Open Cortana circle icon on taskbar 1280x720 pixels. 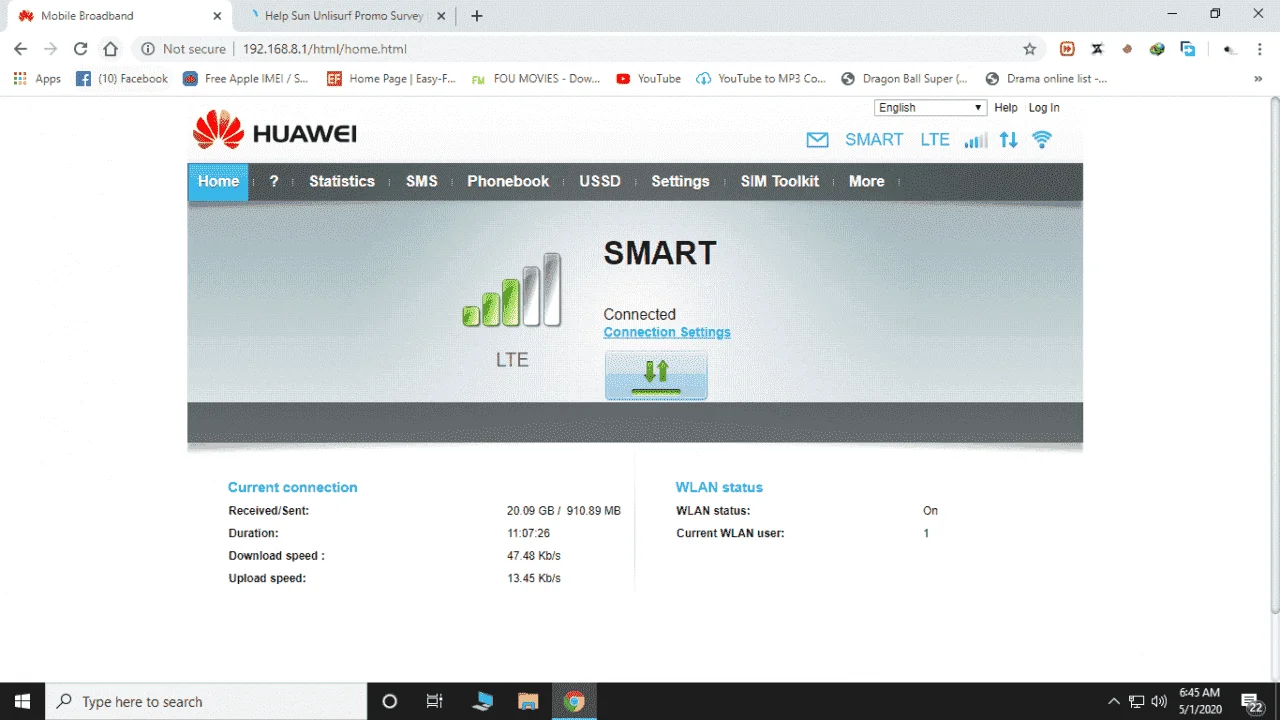tap(390, 701)
